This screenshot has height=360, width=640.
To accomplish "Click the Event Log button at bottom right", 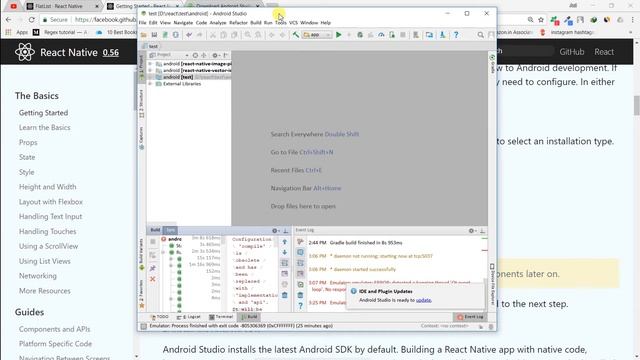I will (470, 317).
